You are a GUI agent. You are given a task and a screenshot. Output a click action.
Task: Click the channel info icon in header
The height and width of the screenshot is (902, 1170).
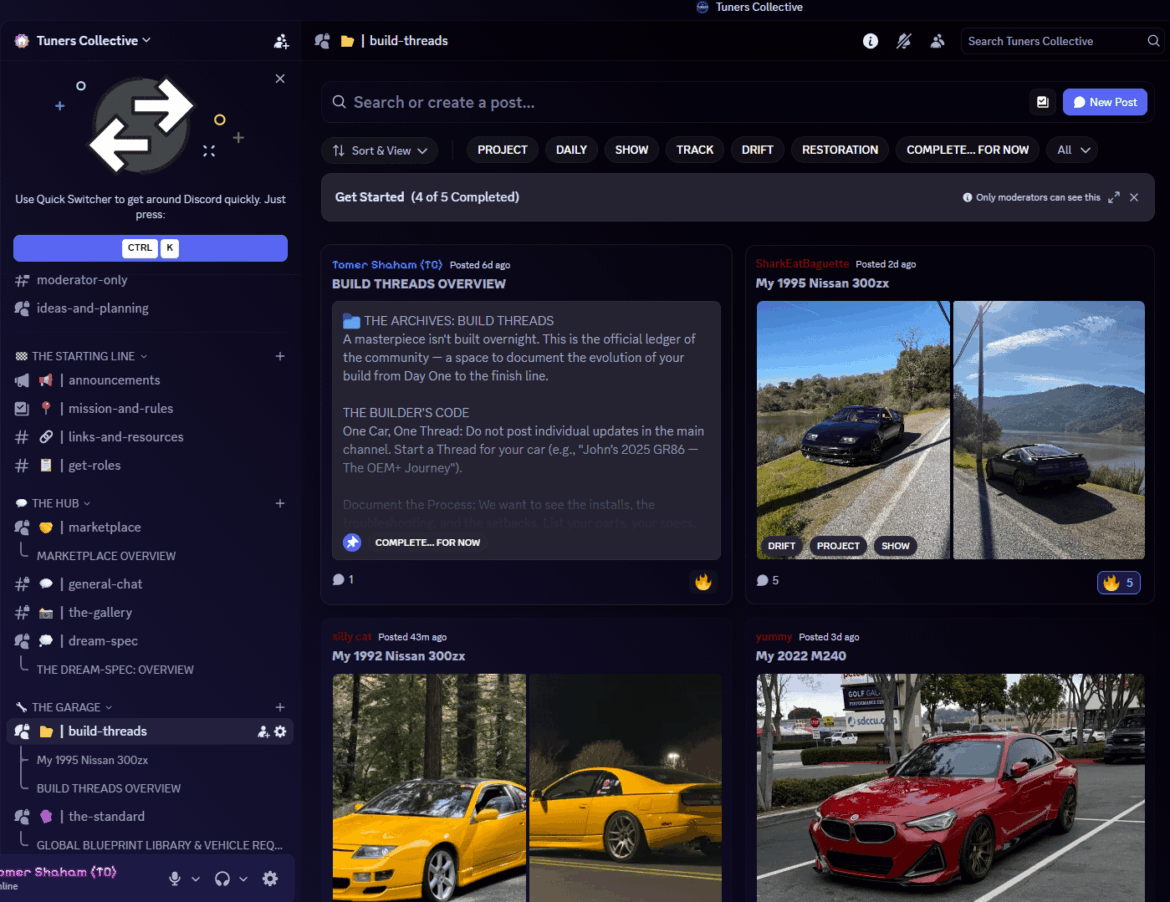870,41
